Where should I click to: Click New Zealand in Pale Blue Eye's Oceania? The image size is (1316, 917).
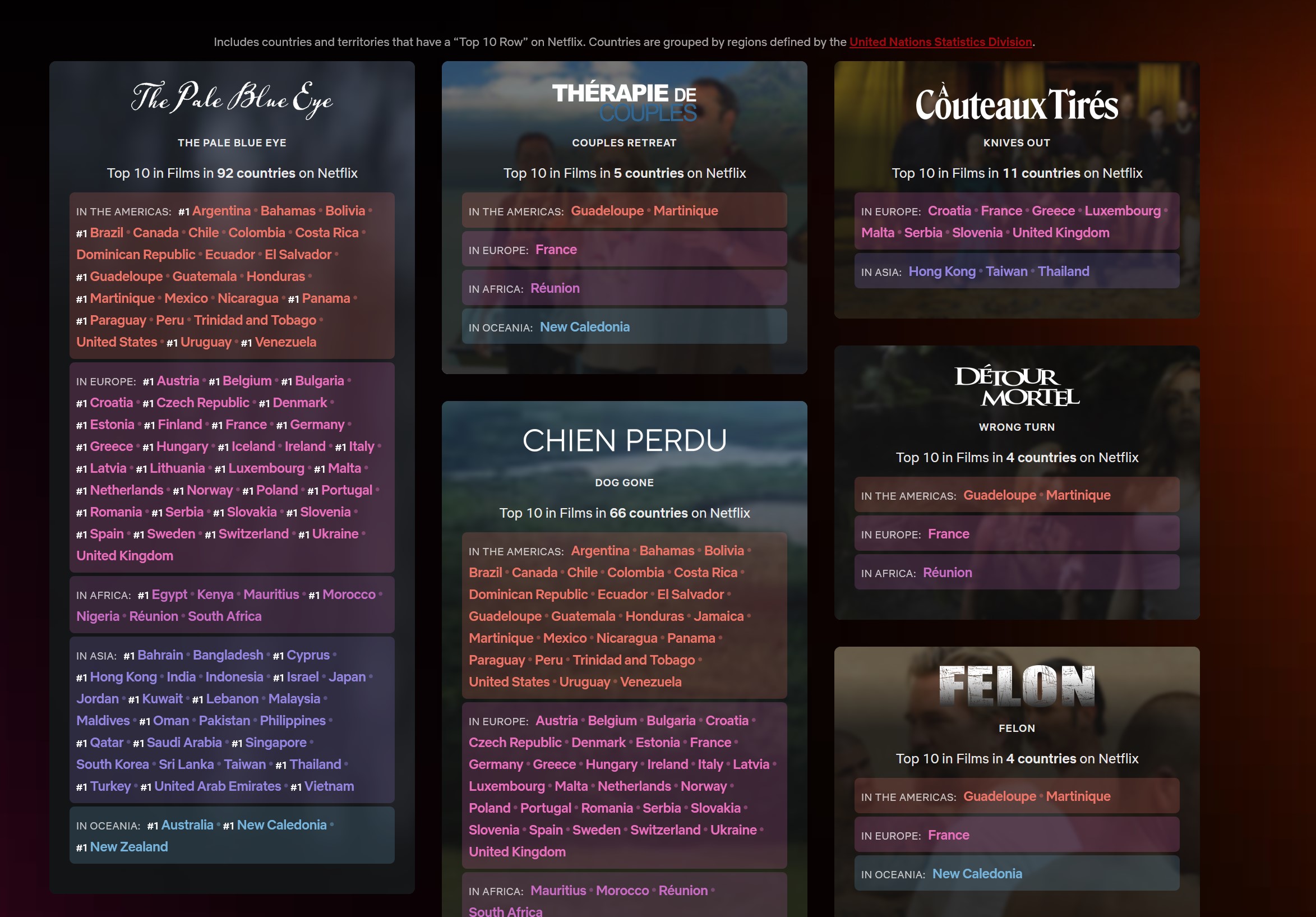[129, 846]
